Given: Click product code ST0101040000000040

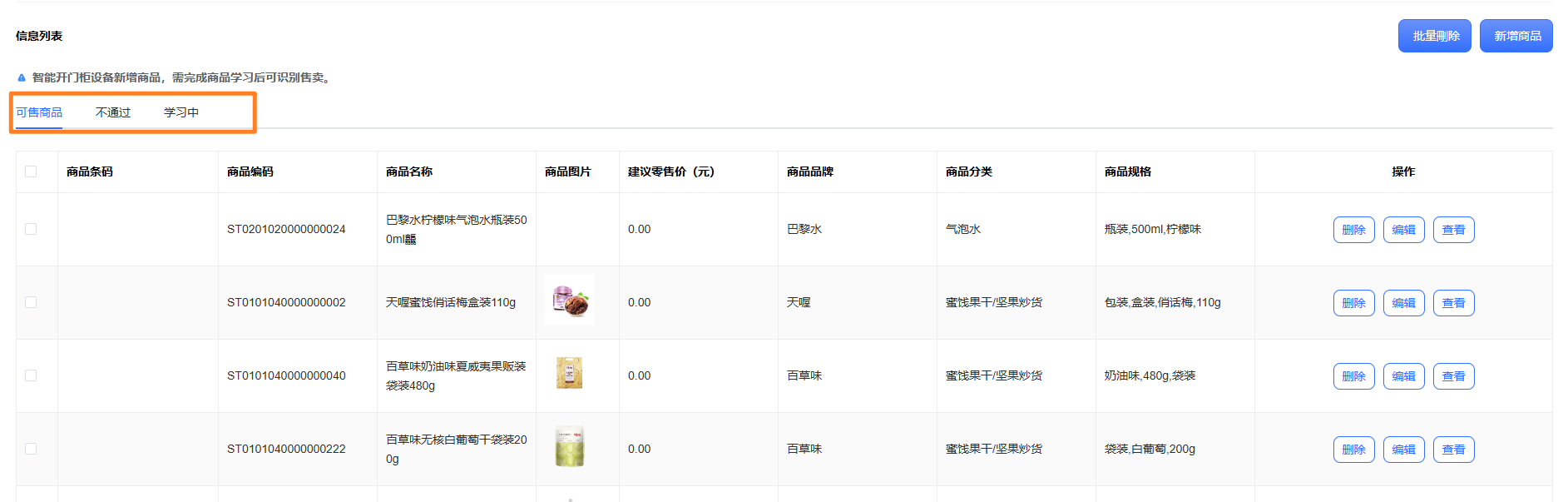Looking at the screenshot, I should pos(286,375).
